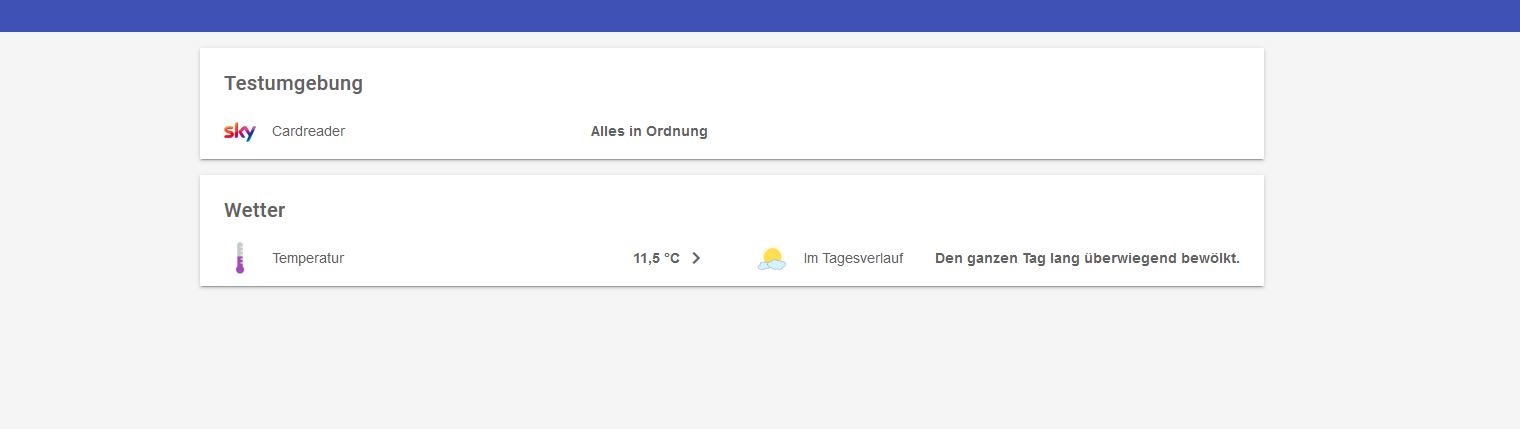This screenshot has height=429, width=1520.
Task: Click the word 'bewölkt' in the forecast
Action: tap(1210, 258)
